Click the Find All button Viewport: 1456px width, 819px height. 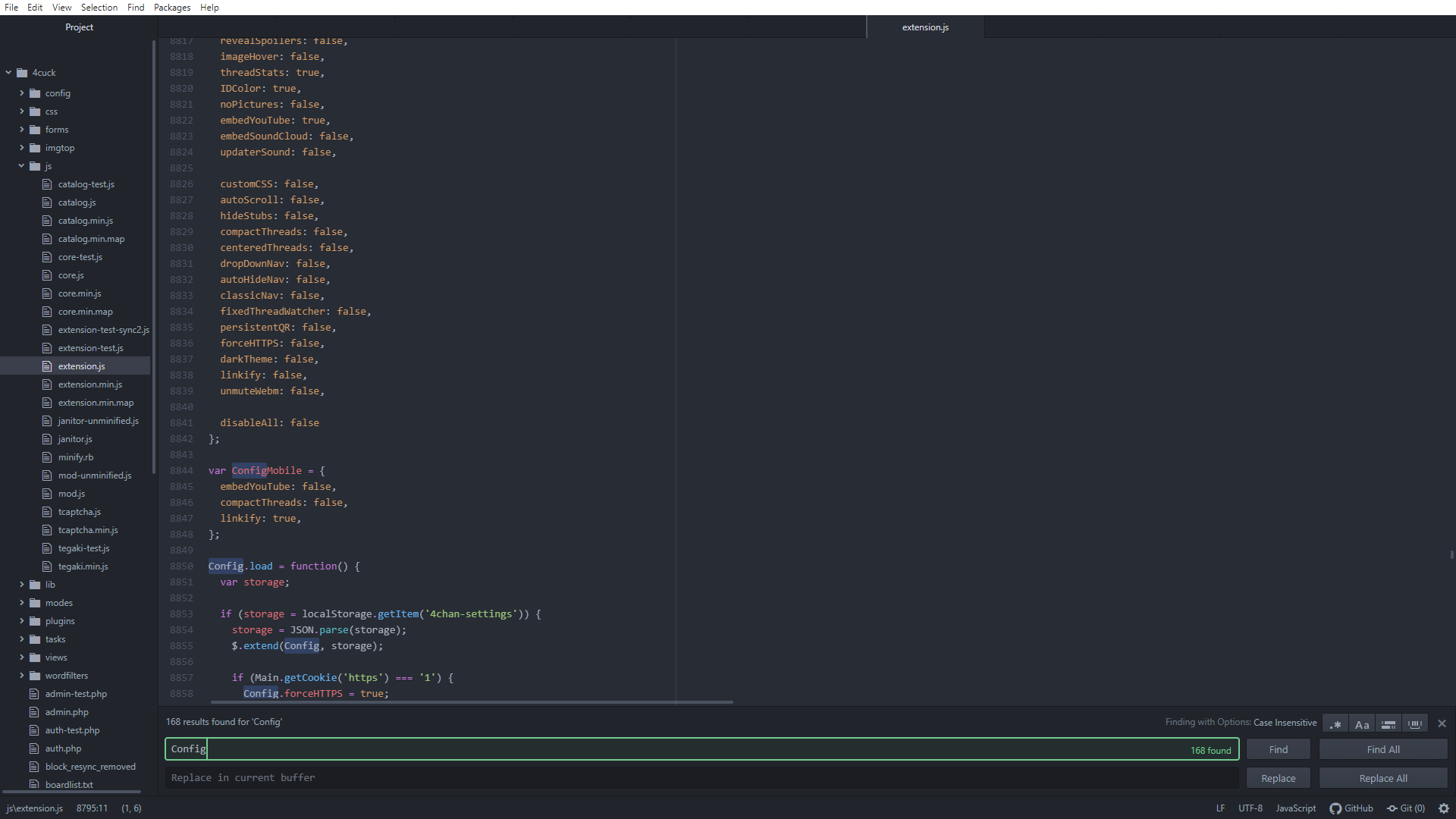(x=1383, y=749)
